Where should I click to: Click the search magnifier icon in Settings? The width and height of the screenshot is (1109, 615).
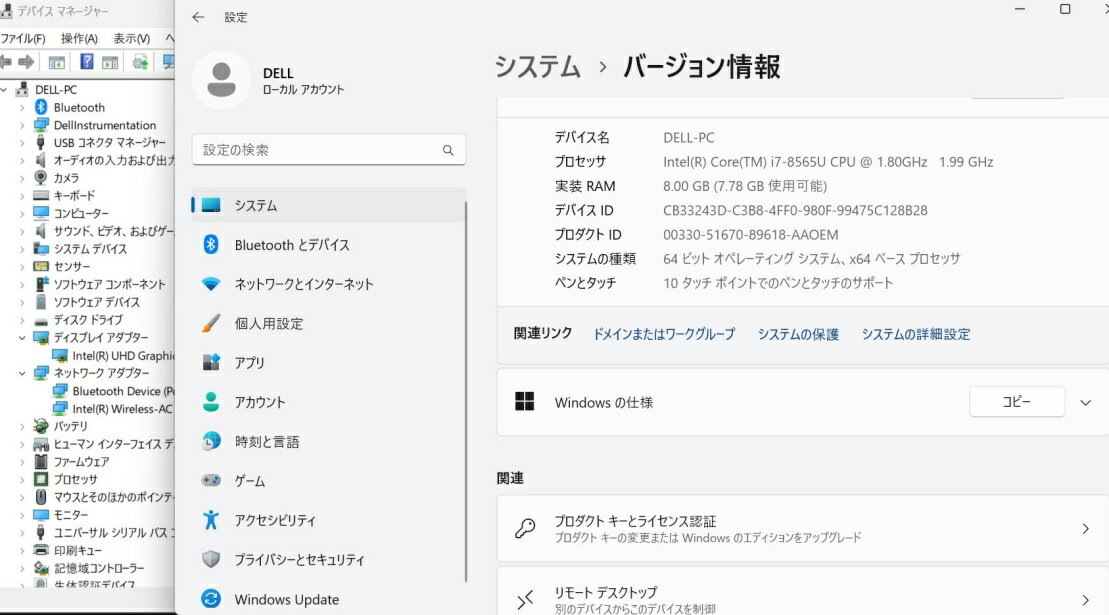coord(448,150)
